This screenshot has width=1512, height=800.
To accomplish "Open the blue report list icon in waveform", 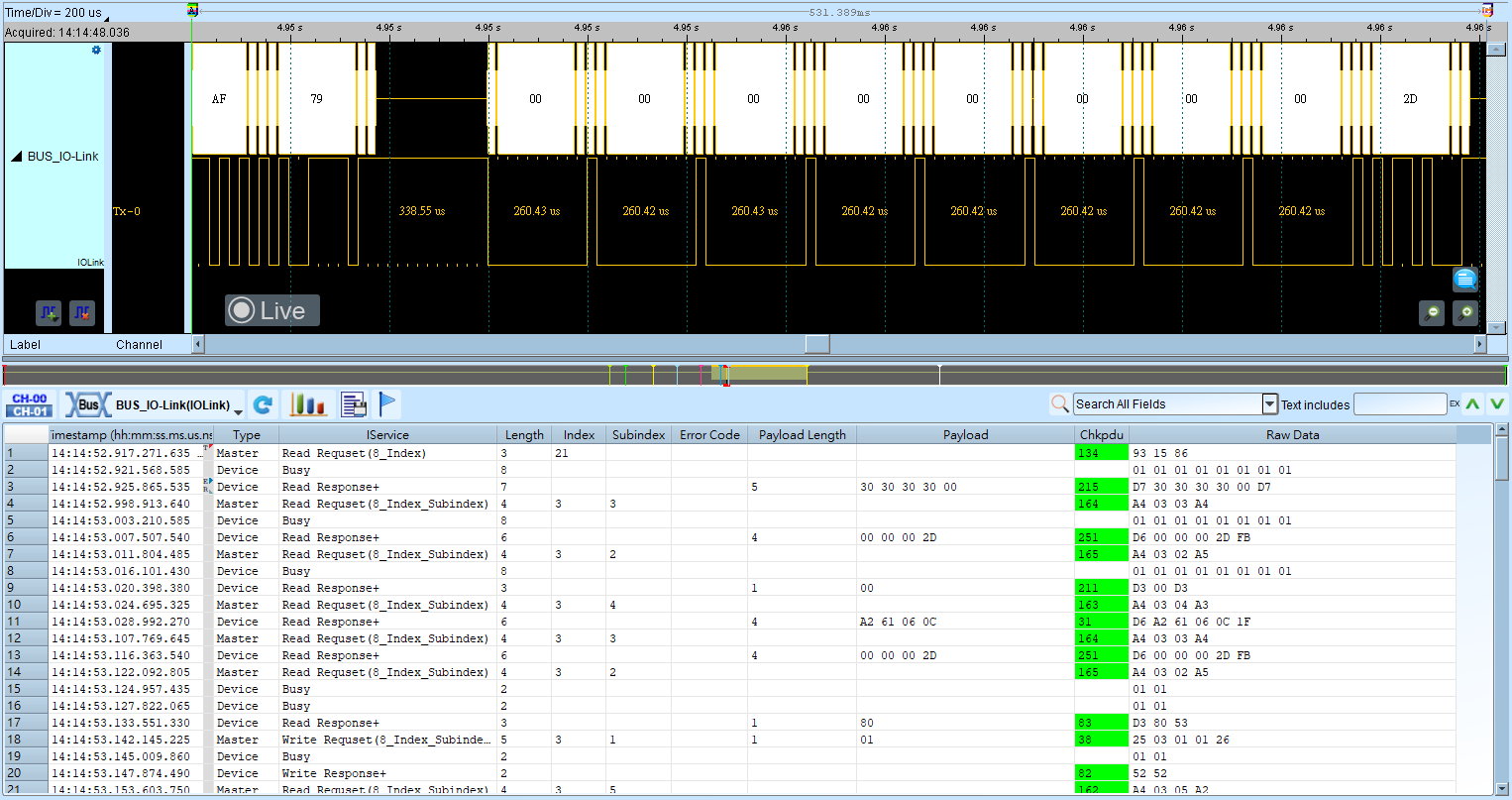I will click(x=1465, y=279).
